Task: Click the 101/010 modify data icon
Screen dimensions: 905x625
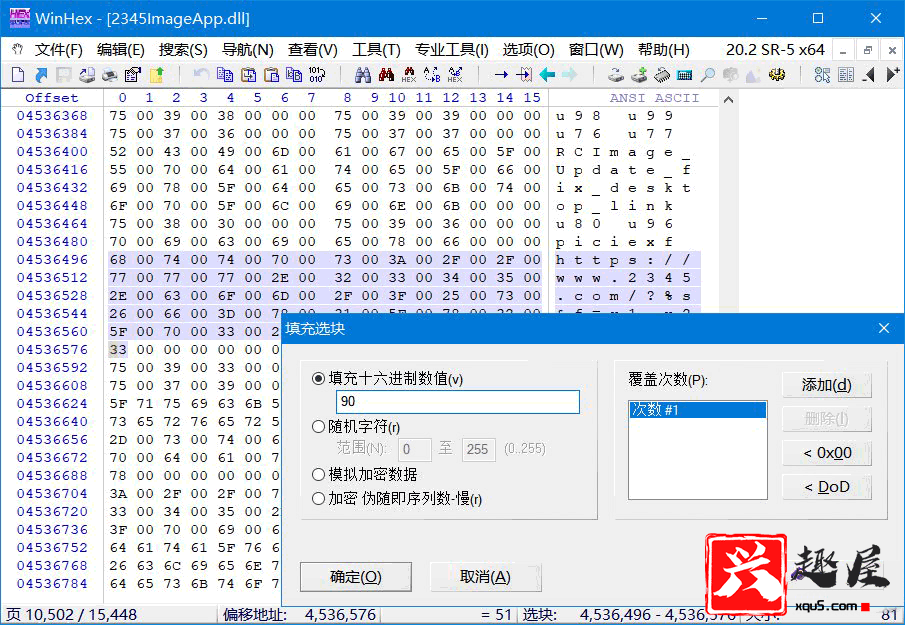Action: coord(317,74)
